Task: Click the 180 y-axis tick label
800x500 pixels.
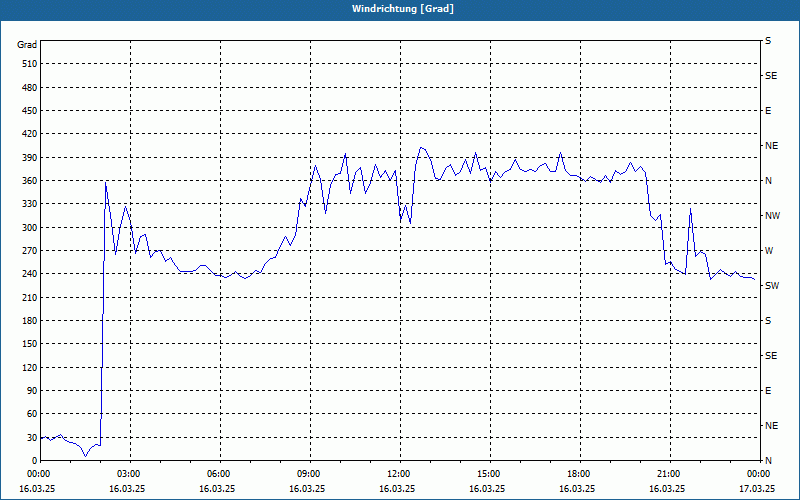Action: (x=29, y=321)
